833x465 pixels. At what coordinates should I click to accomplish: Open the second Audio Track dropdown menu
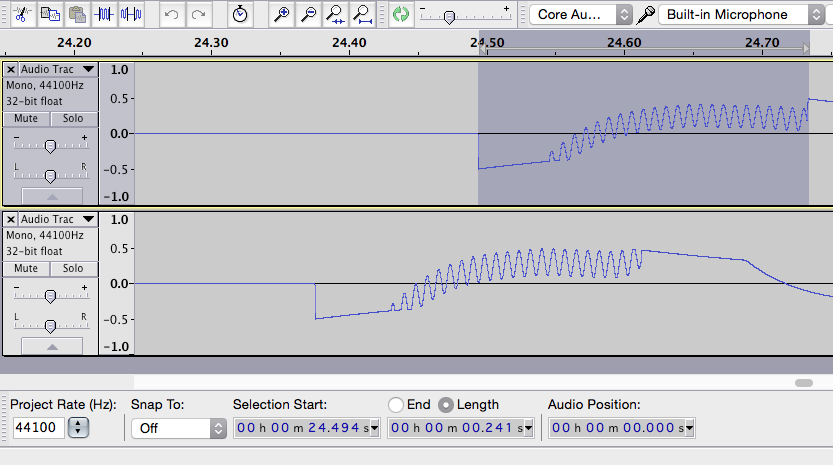tap(88, 219)
